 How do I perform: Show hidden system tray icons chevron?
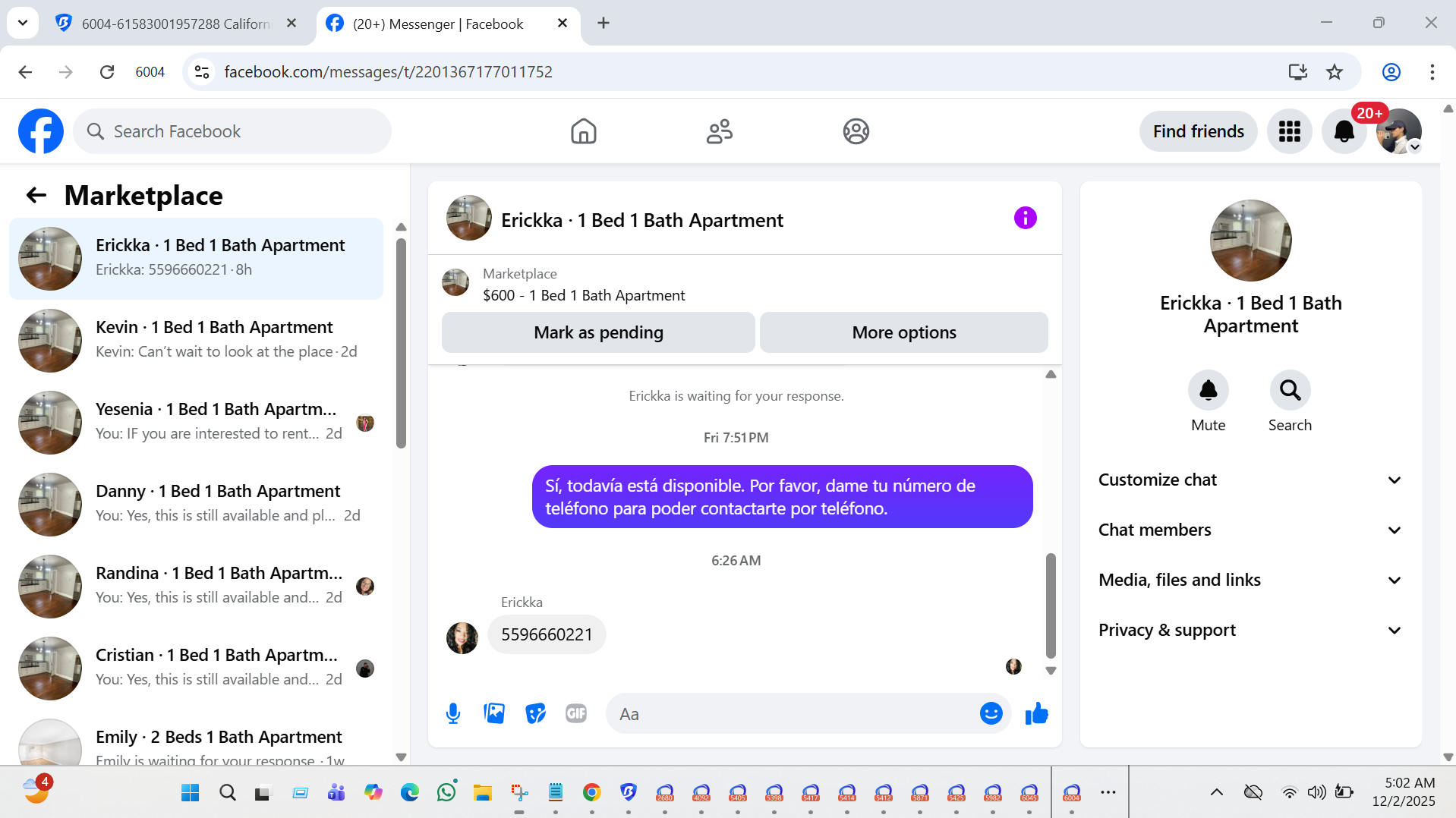point(1216,793)
